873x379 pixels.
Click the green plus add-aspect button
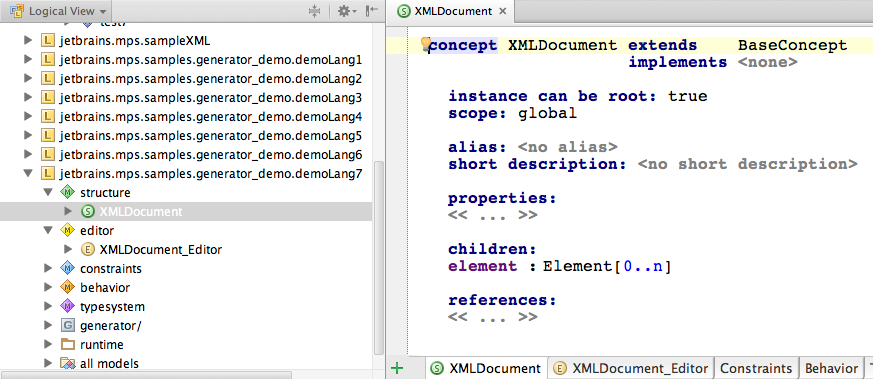397,368
